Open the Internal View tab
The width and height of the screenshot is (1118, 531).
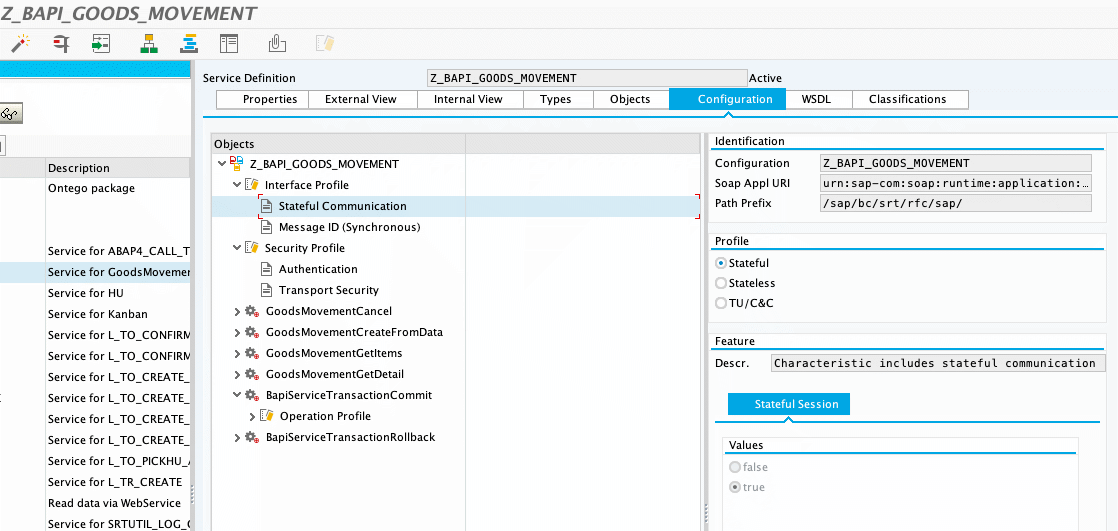[x=468, y=99]
